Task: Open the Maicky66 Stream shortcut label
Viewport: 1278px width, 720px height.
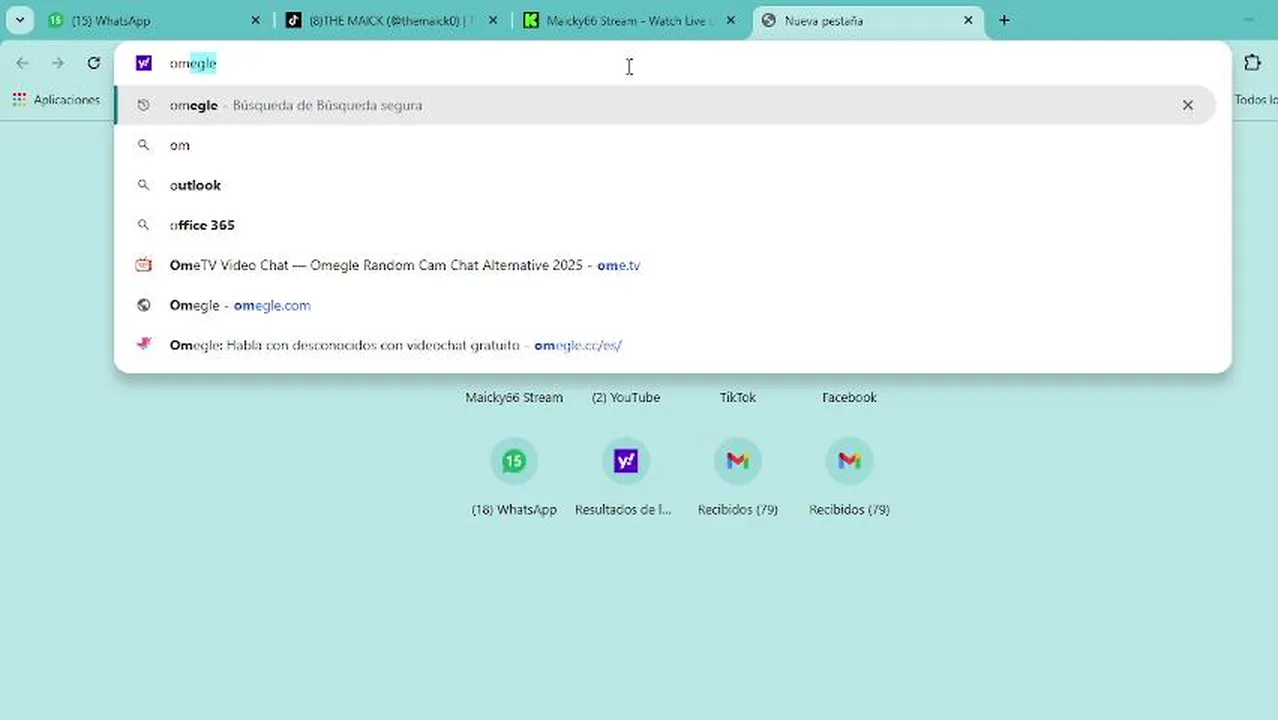Action: [514, 397]
